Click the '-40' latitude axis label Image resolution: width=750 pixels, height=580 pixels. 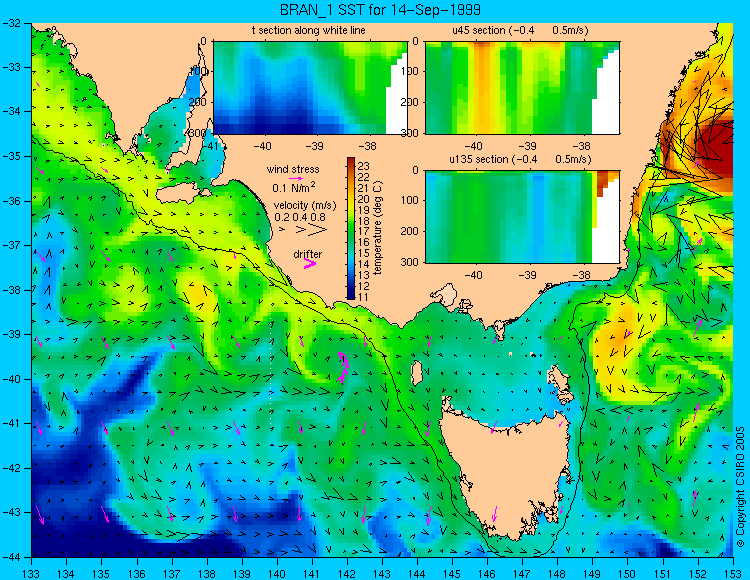click(x=11, y=379)
